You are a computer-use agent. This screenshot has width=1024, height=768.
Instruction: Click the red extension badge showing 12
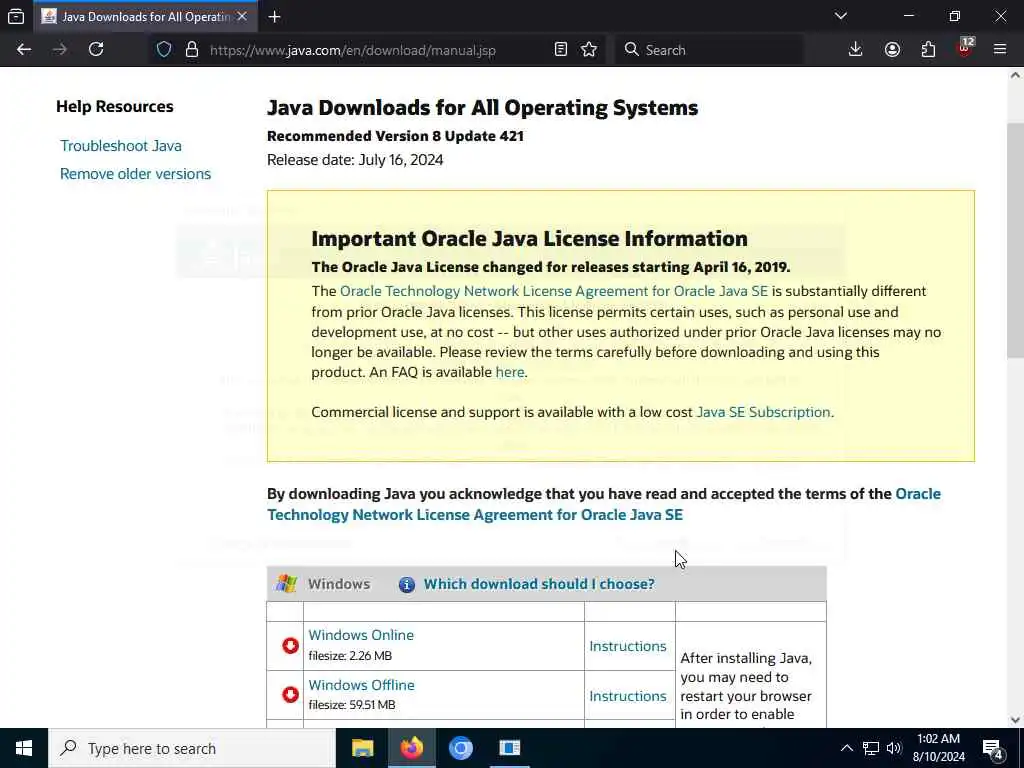pyautogui.click(x=965, y=48)
